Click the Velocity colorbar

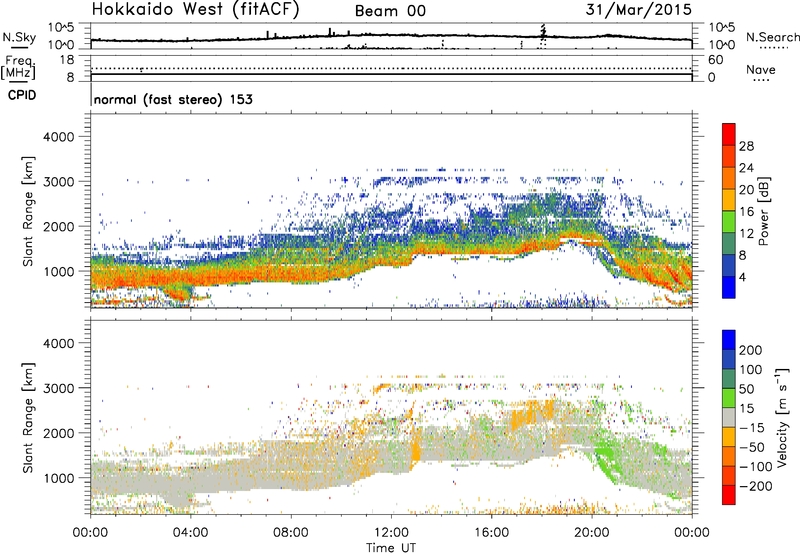(729, 417)
